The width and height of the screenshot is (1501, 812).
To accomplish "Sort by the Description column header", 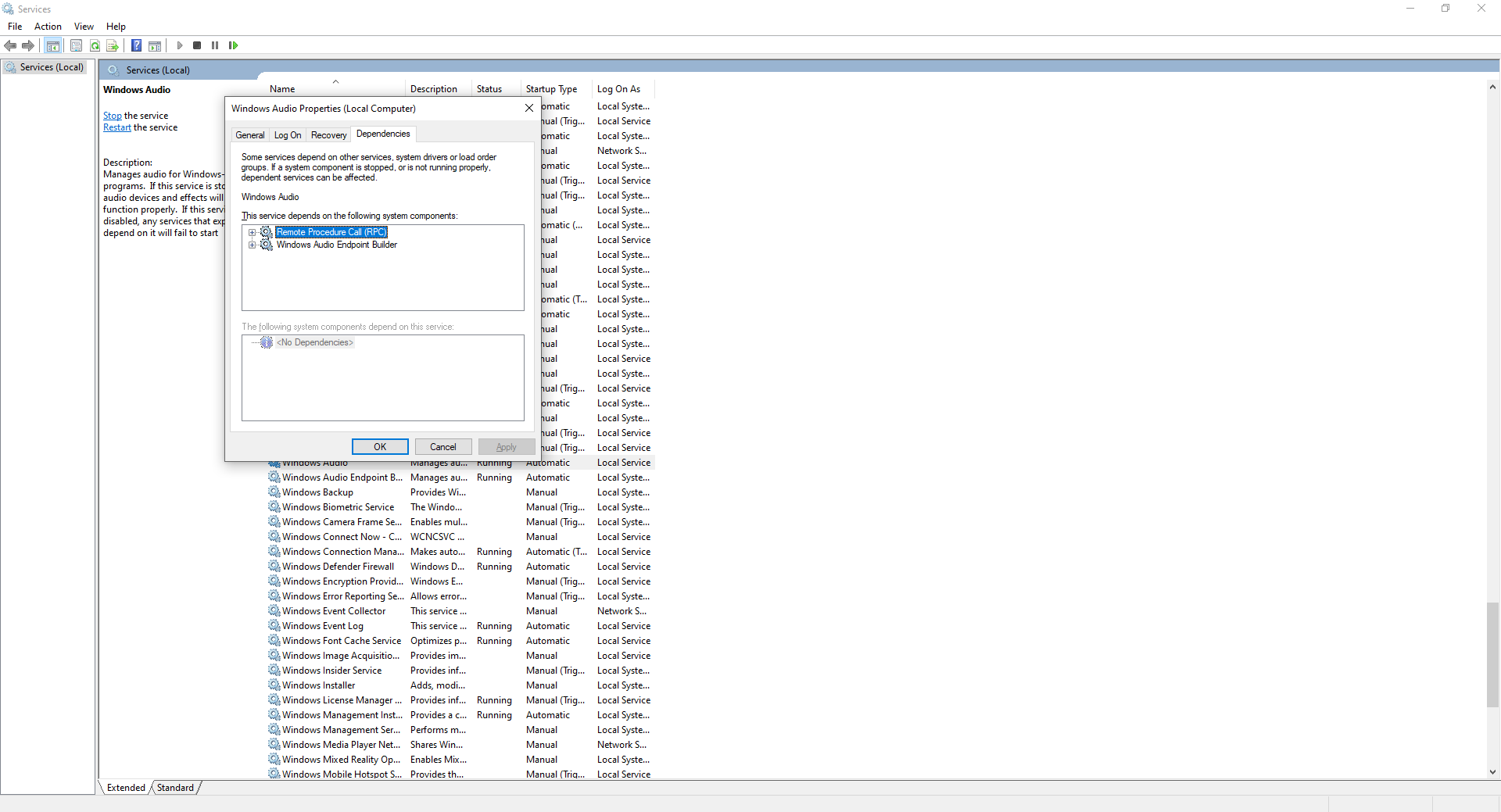I will click(439, 89).
